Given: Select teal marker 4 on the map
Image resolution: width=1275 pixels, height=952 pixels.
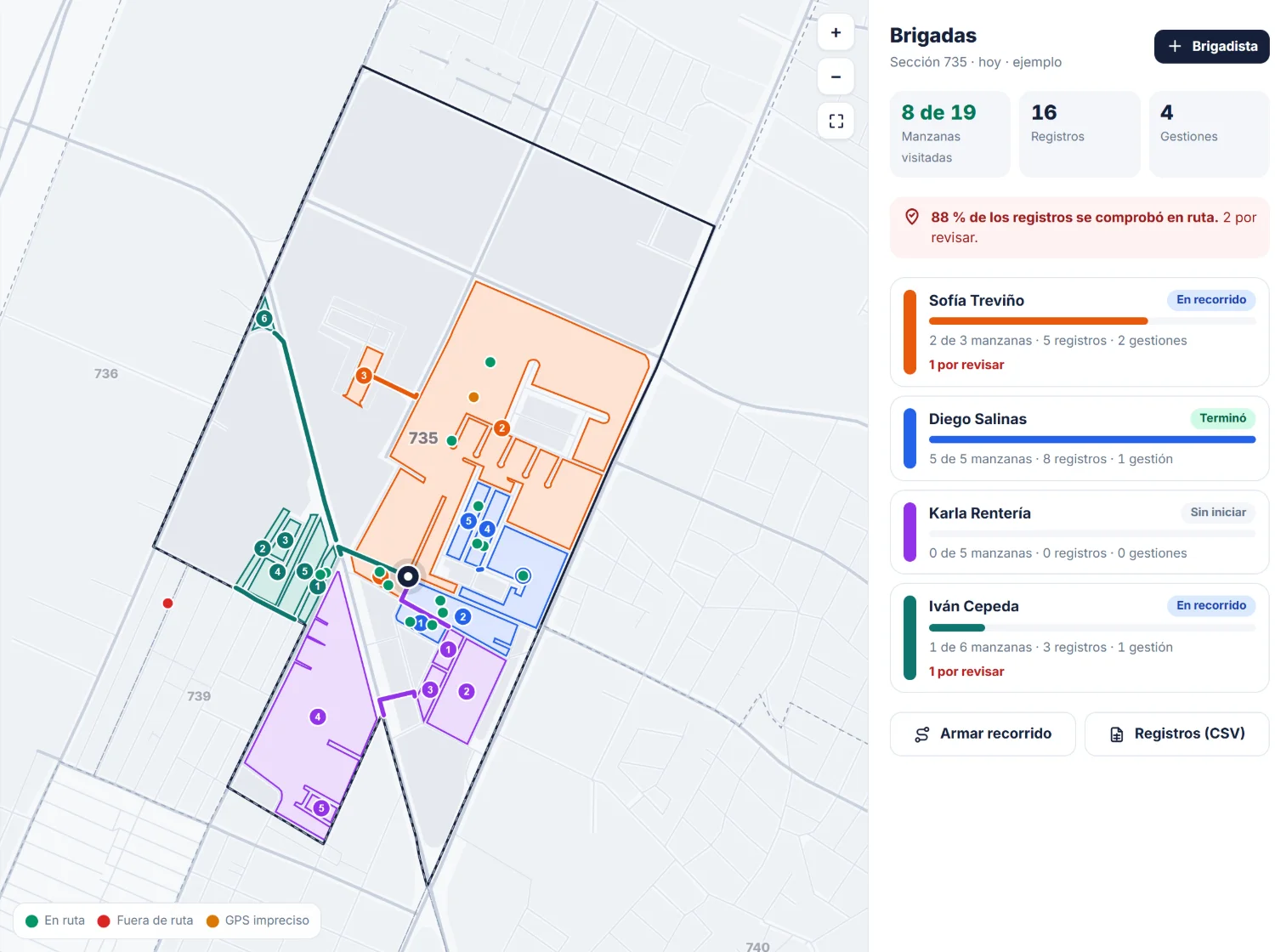Looking at the screenshot, I should (277, 572).
